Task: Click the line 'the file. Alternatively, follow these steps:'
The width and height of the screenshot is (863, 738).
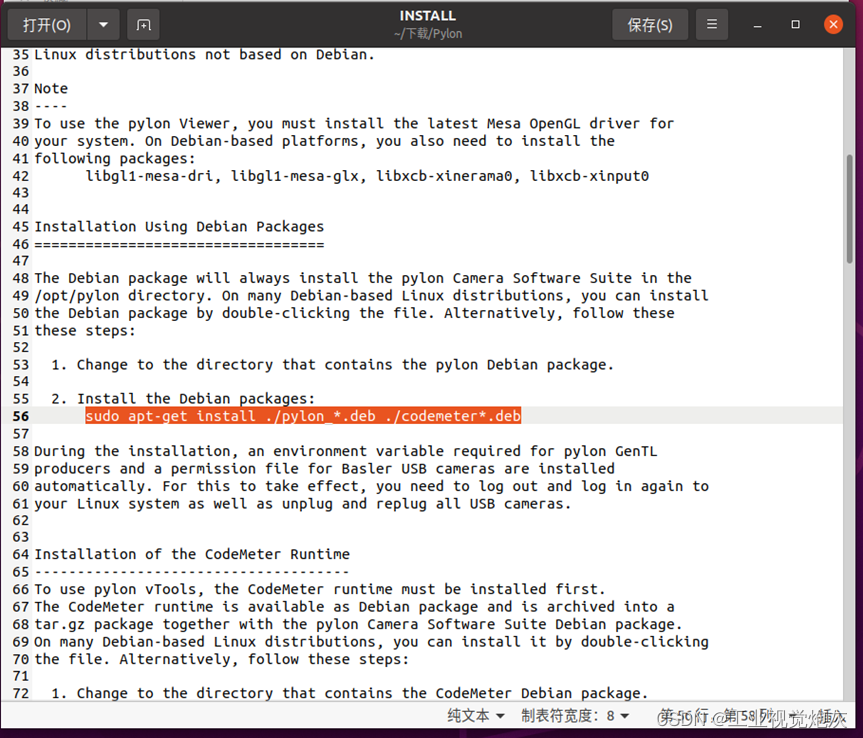Action: (222, 659)
